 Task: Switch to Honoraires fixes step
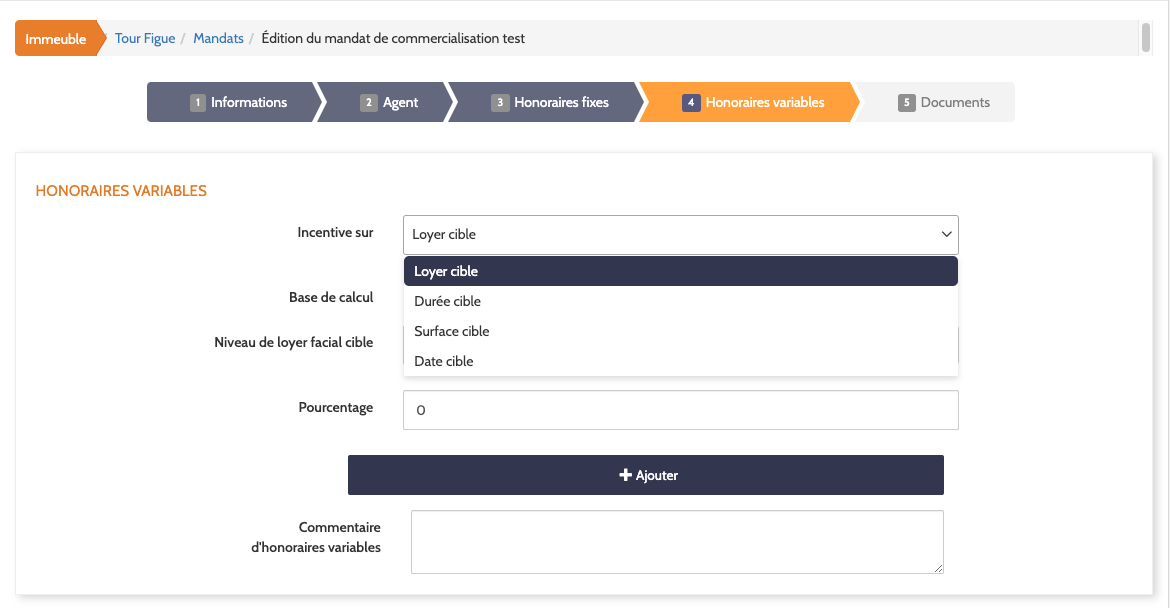tap(561, 103)
